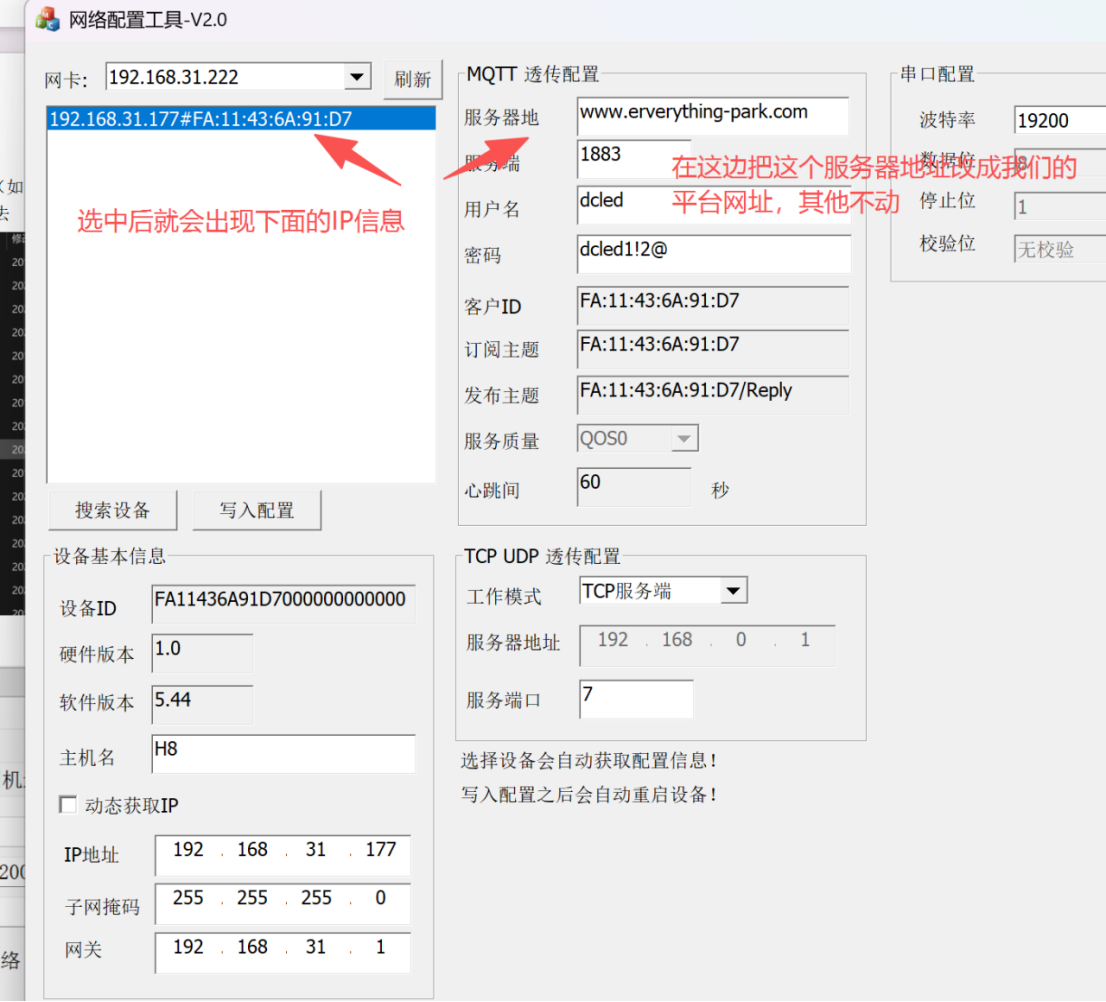The height and width of the screenshot is (1002, 1106).
Task: Toggle the 动态获取IP DHCP checkbox
Action: [68, 805]
